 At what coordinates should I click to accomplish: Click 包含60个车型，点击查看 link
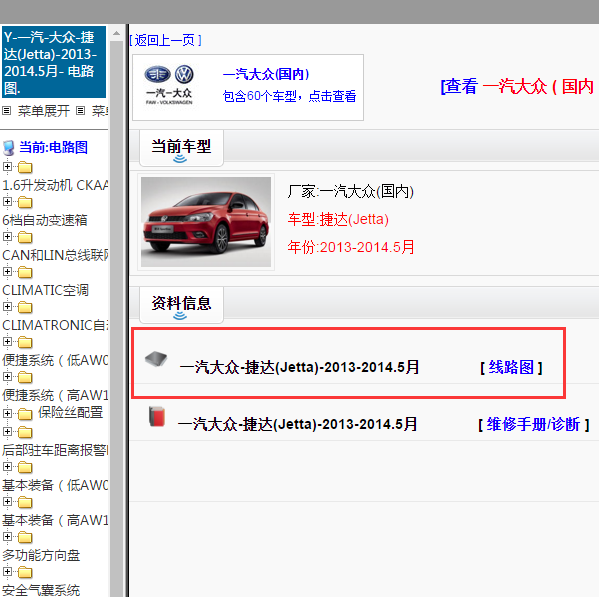(289, 96)
